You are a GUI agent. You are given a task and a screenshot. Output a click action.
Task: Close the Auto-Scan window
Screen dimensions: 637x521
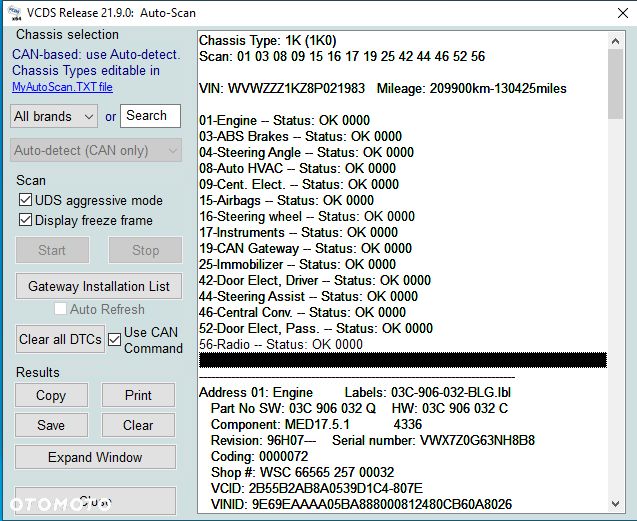click(622, 13)
